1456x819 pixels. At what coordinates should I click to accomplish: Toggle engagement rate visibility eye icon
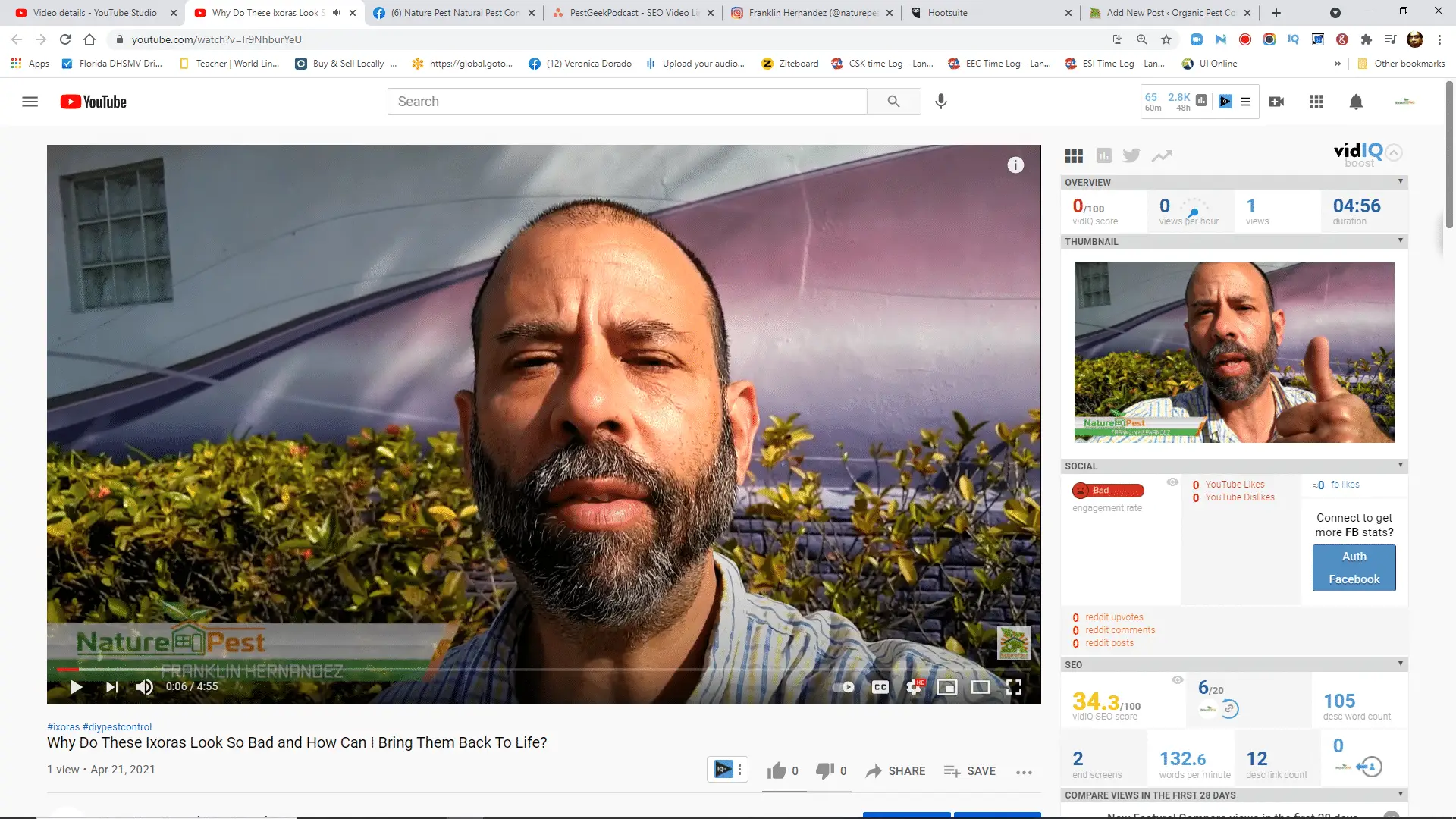point(1172,482)
